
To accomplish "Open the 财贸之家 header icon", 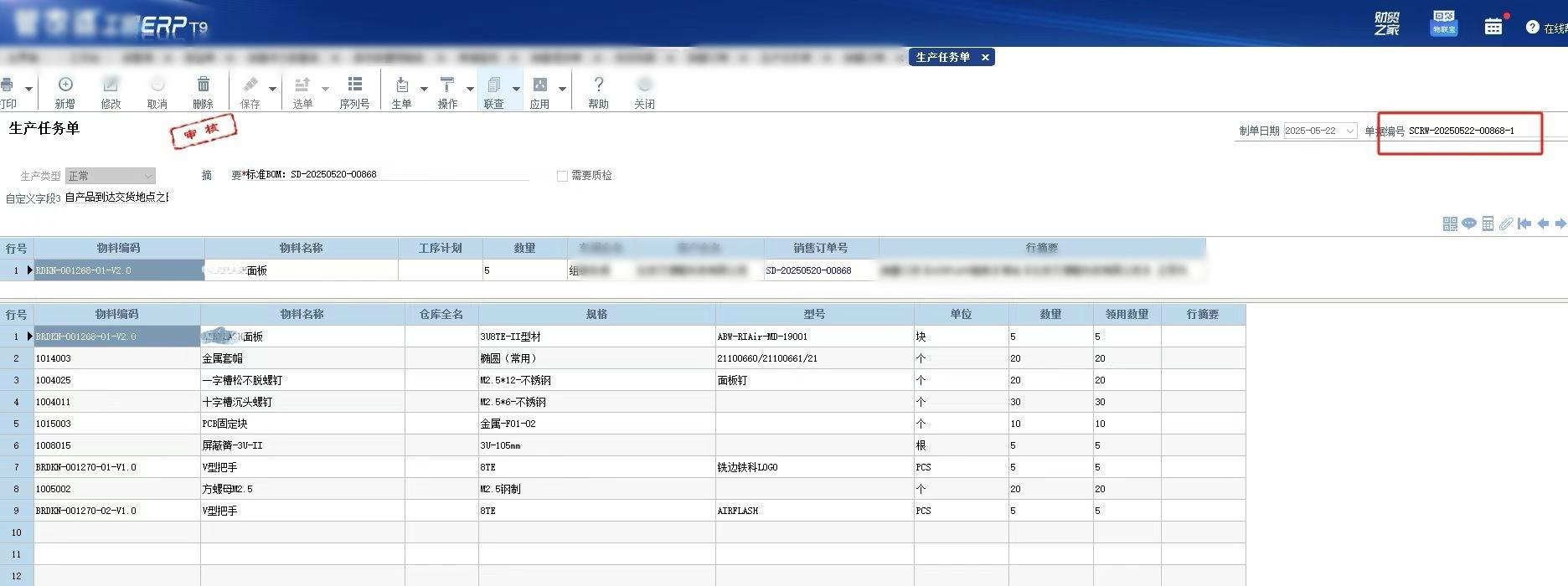I will [x=1386, y=23].
